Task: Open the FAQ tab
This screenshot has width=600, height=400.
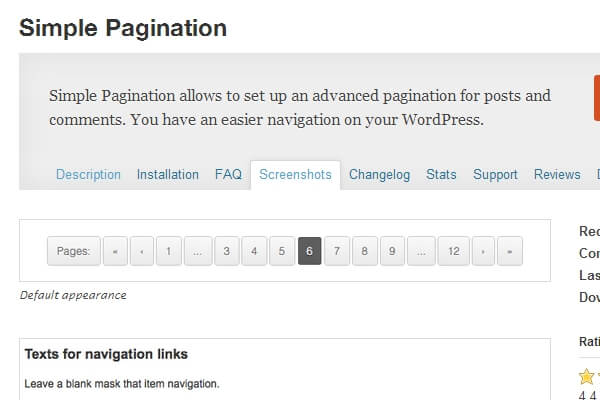Action: tap(228, 174)
